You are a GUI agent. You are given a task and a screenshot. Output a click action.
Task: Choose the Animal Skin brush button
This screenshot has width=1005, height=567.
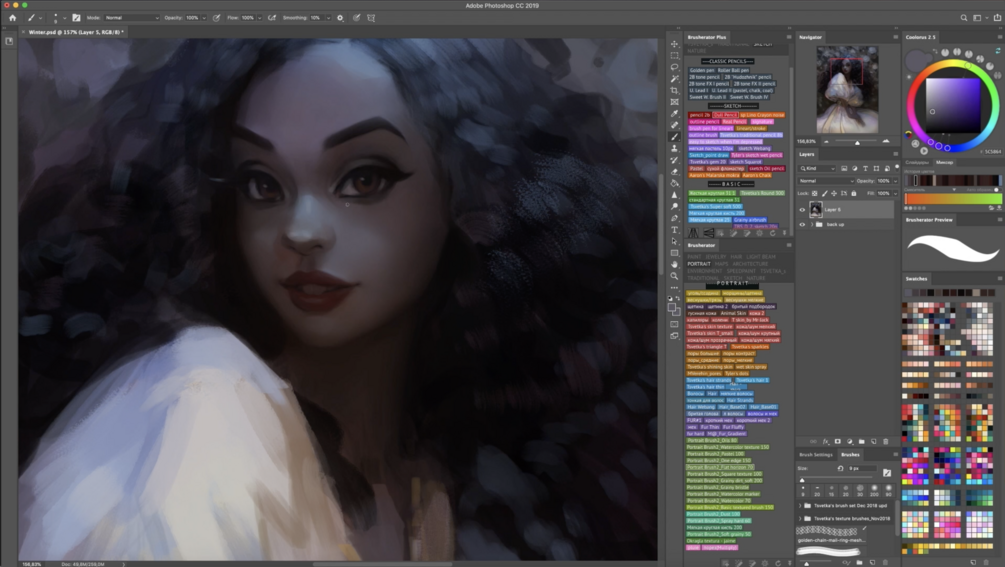click(x=733, y=313)
